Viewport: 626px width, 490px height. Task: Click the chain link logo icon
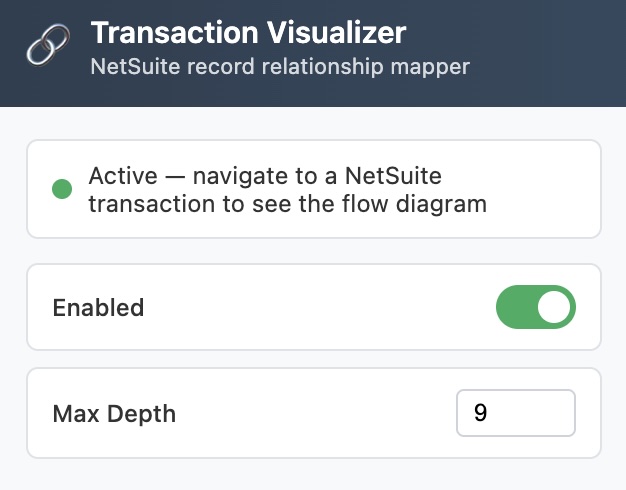coord(48,45)
